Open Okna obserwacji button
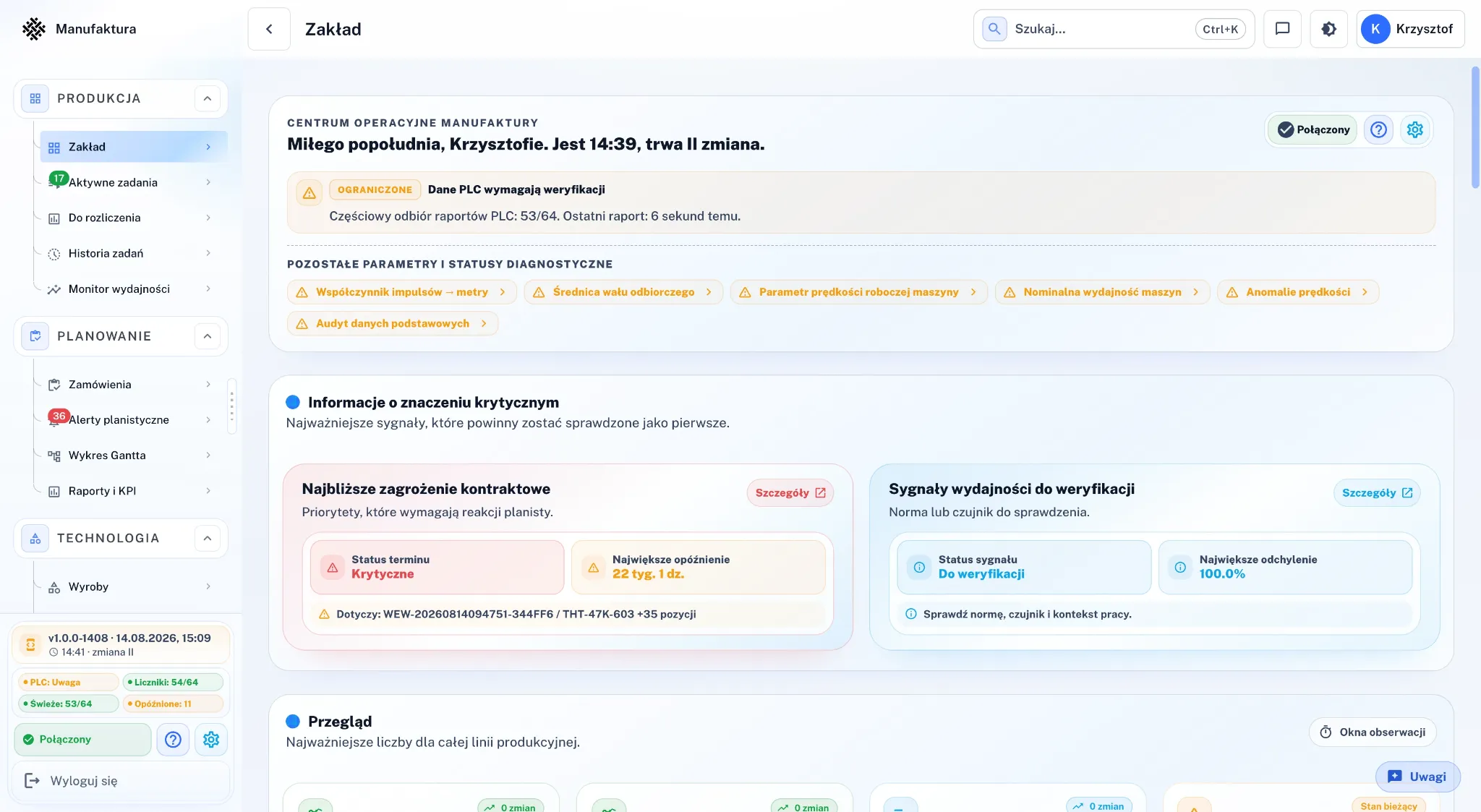This screenshot has width=1481, height=812. click(1373, 732)
